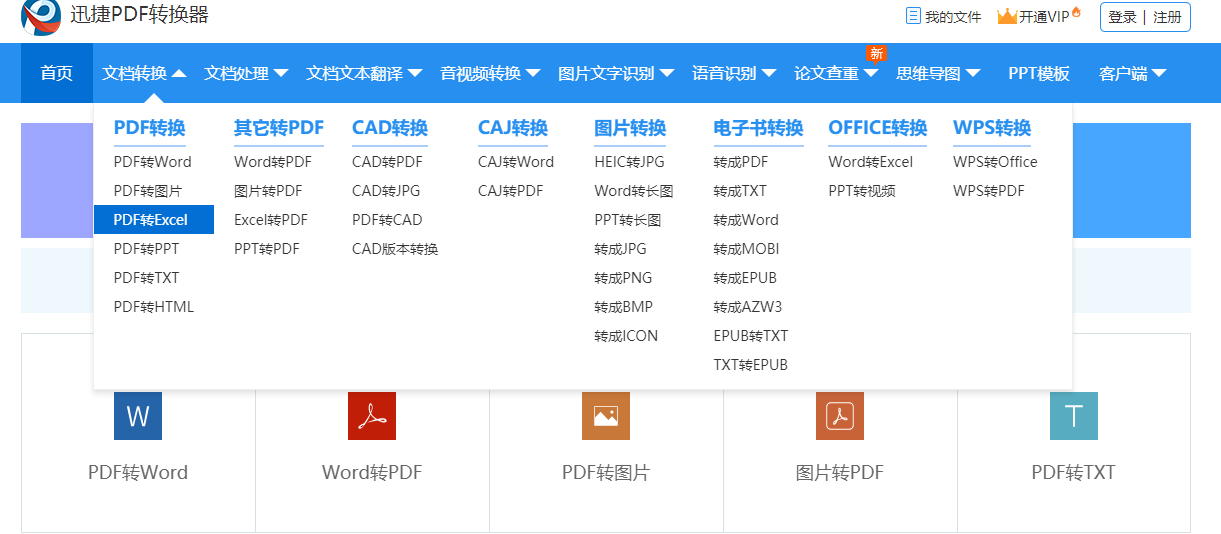Choose 转成PNG under 图片转换

point(623,278)
